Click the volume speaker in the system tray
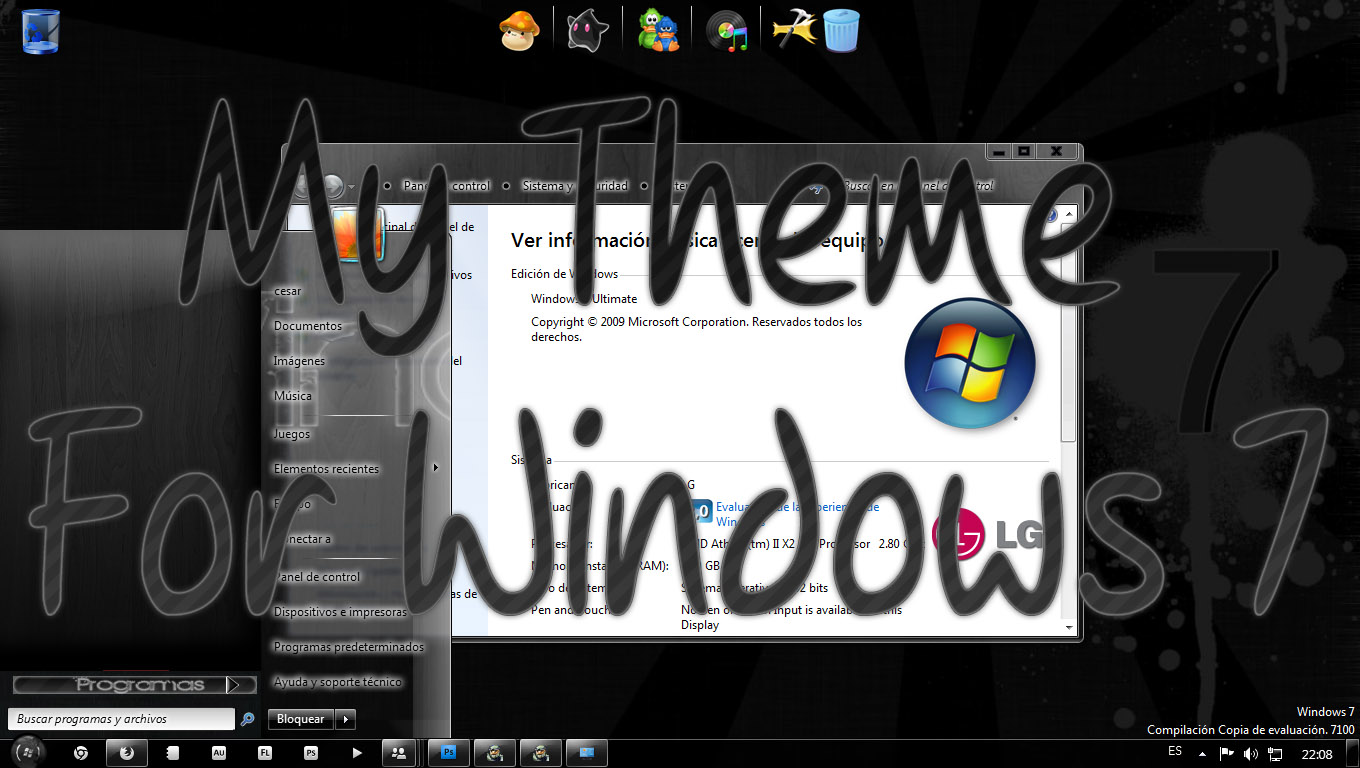The height and width of the screenshot is (768, 1360). (x=1250, y=753)
